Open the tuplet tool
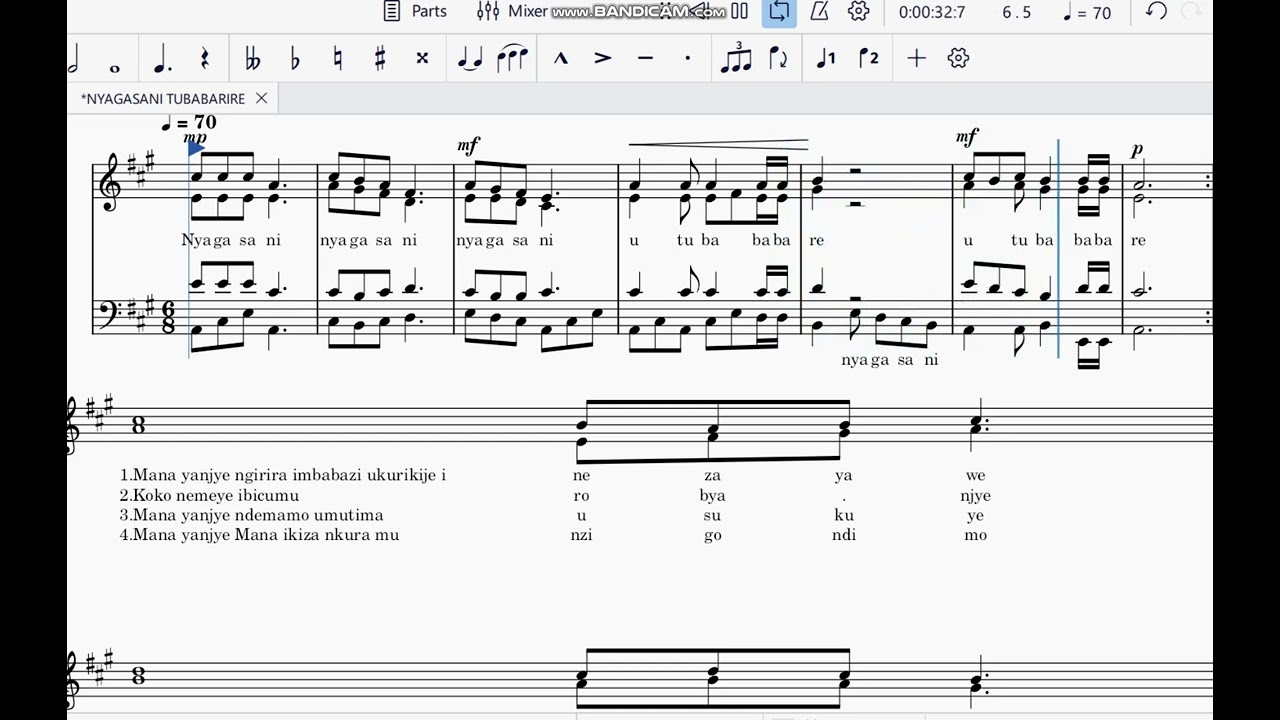 [736, 57]
